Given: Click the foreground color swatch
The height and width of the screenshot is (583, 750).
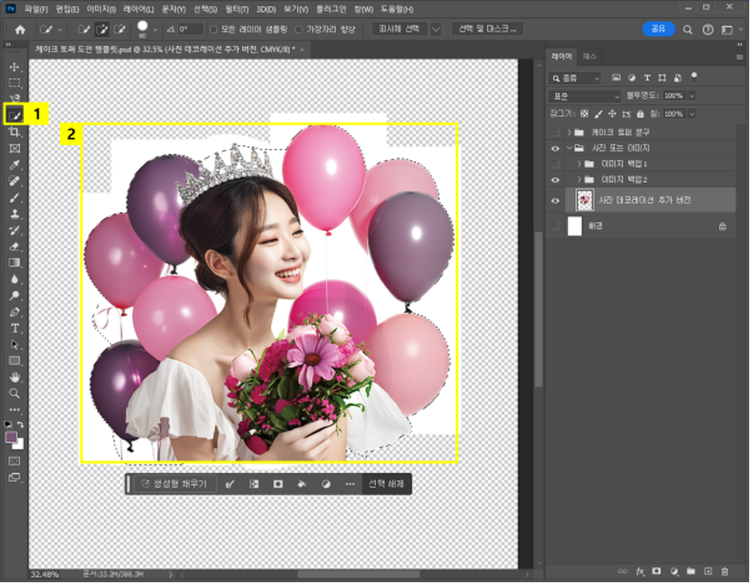Looking at the screenshot, I should click(x=12, y=436).
